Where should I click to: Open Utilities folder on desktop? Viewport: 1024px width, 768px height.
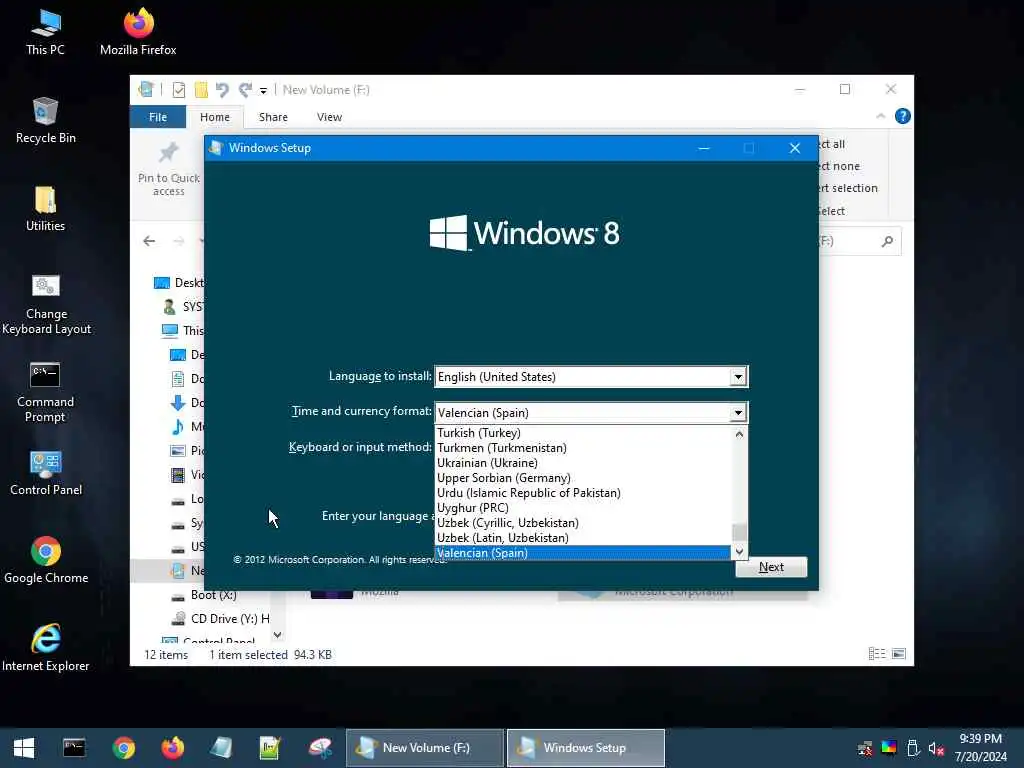(45, 208)
